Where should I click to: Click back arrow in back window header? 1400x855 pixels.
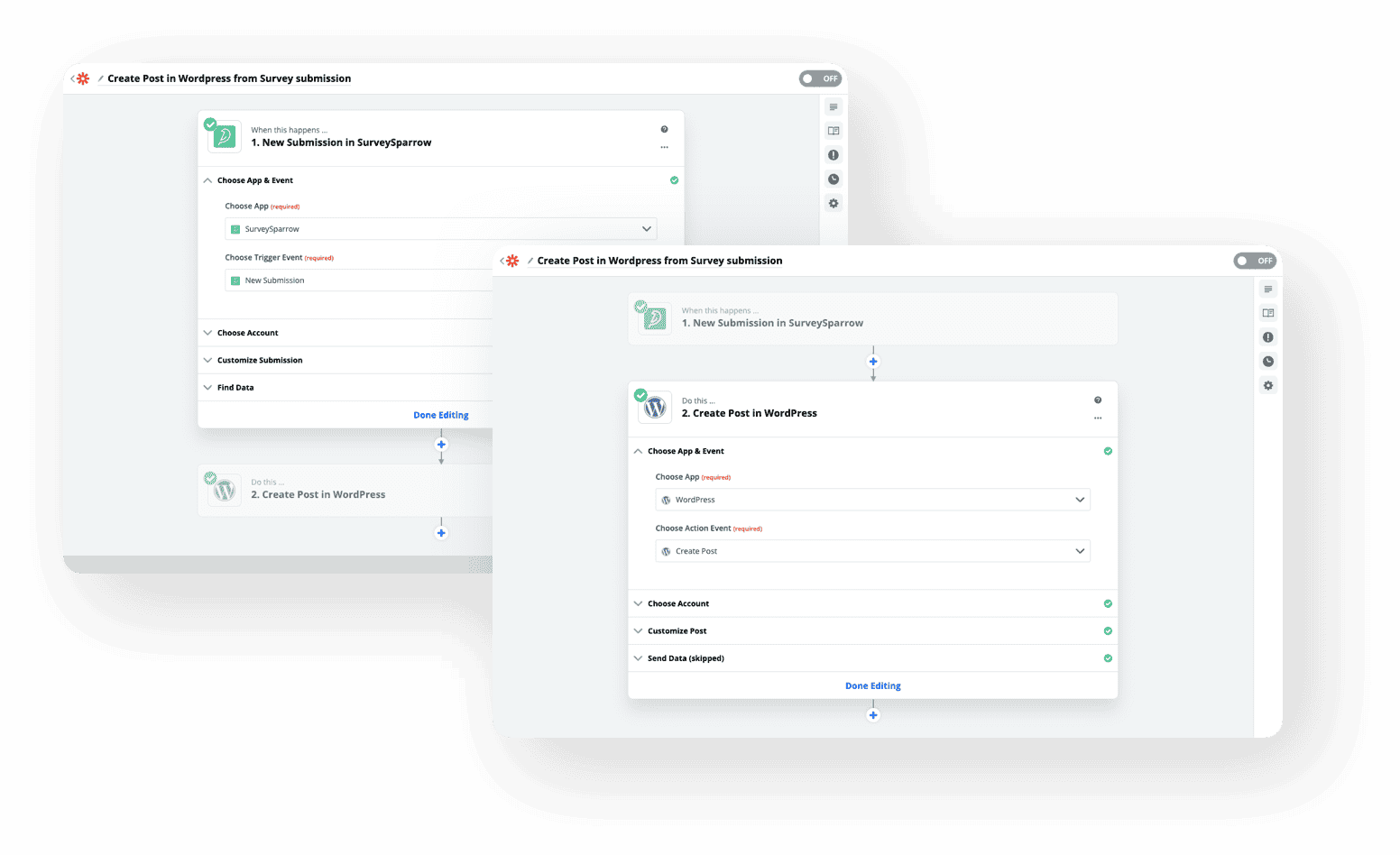pos(73,78)
